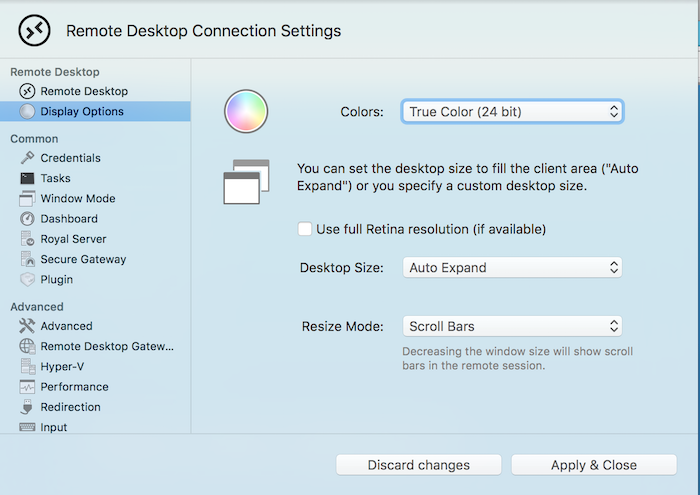Expand the Desktop Size dropdown
The height and width of the screenshot is (495, 700).
[x=512, y=268]
